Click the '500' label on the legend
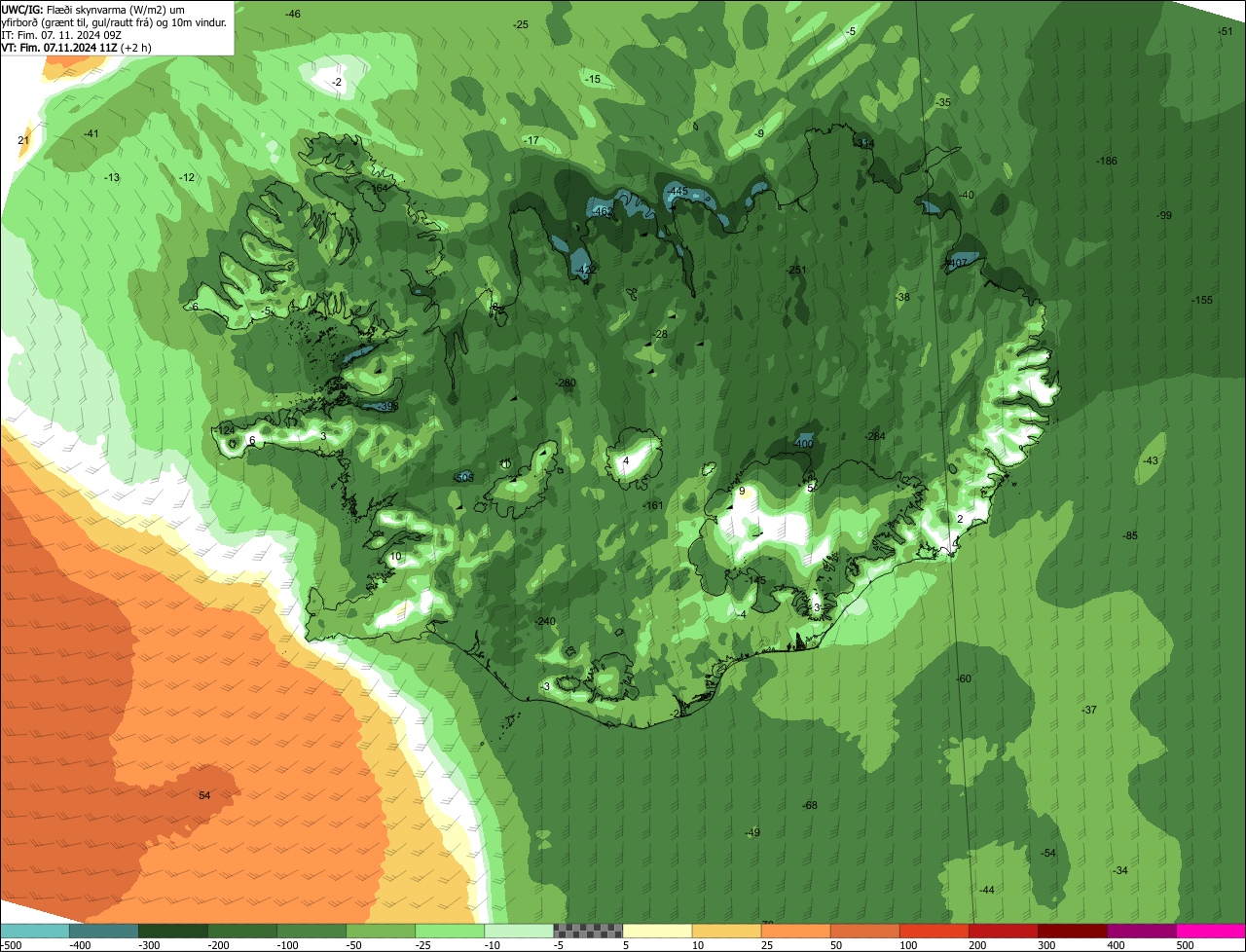Image resolution: width=1246 pixels, height=952 pixels. 1185,945
